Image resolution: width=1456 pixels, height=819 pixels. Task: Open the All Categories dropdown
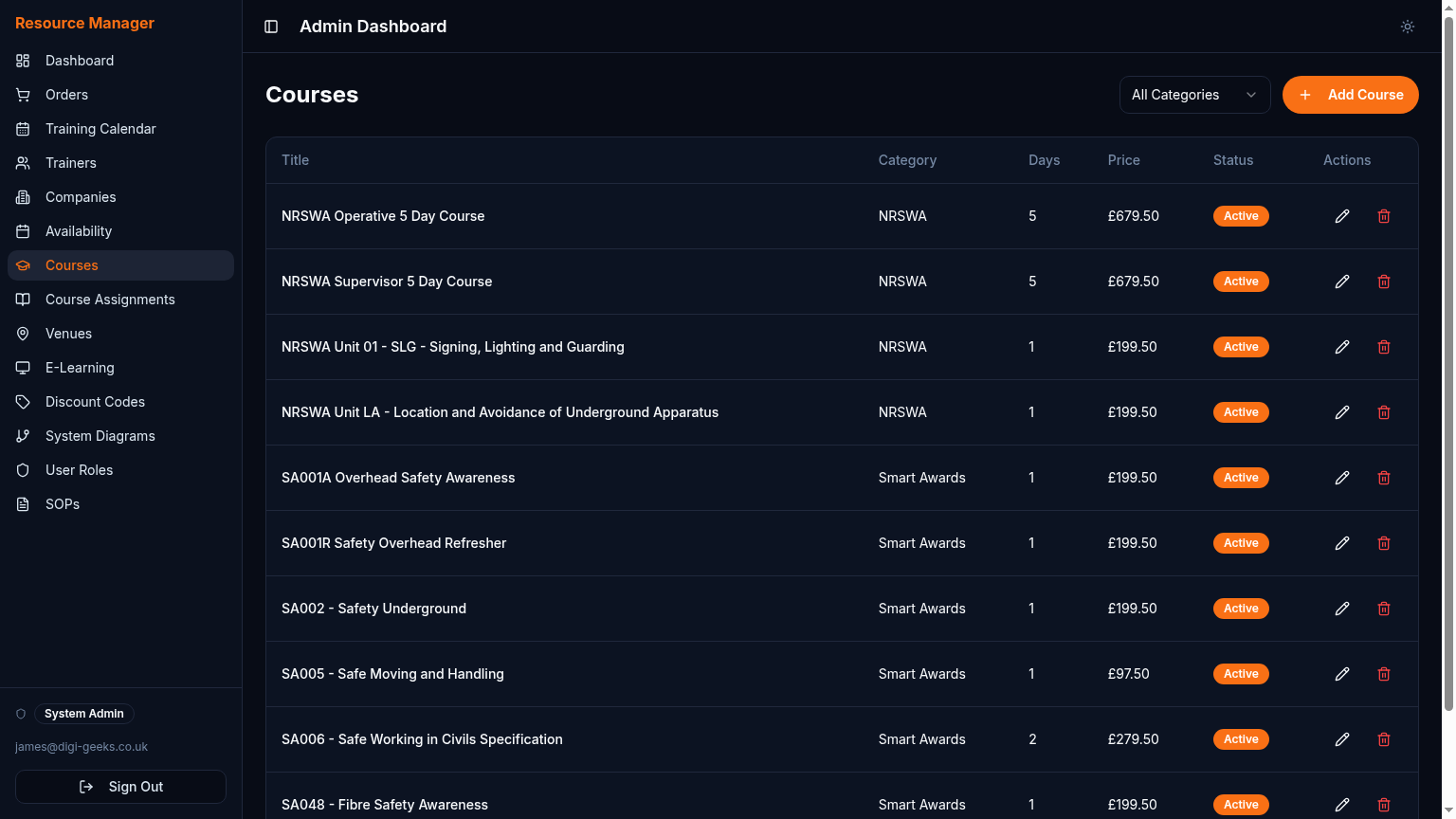coord(1194,95)
